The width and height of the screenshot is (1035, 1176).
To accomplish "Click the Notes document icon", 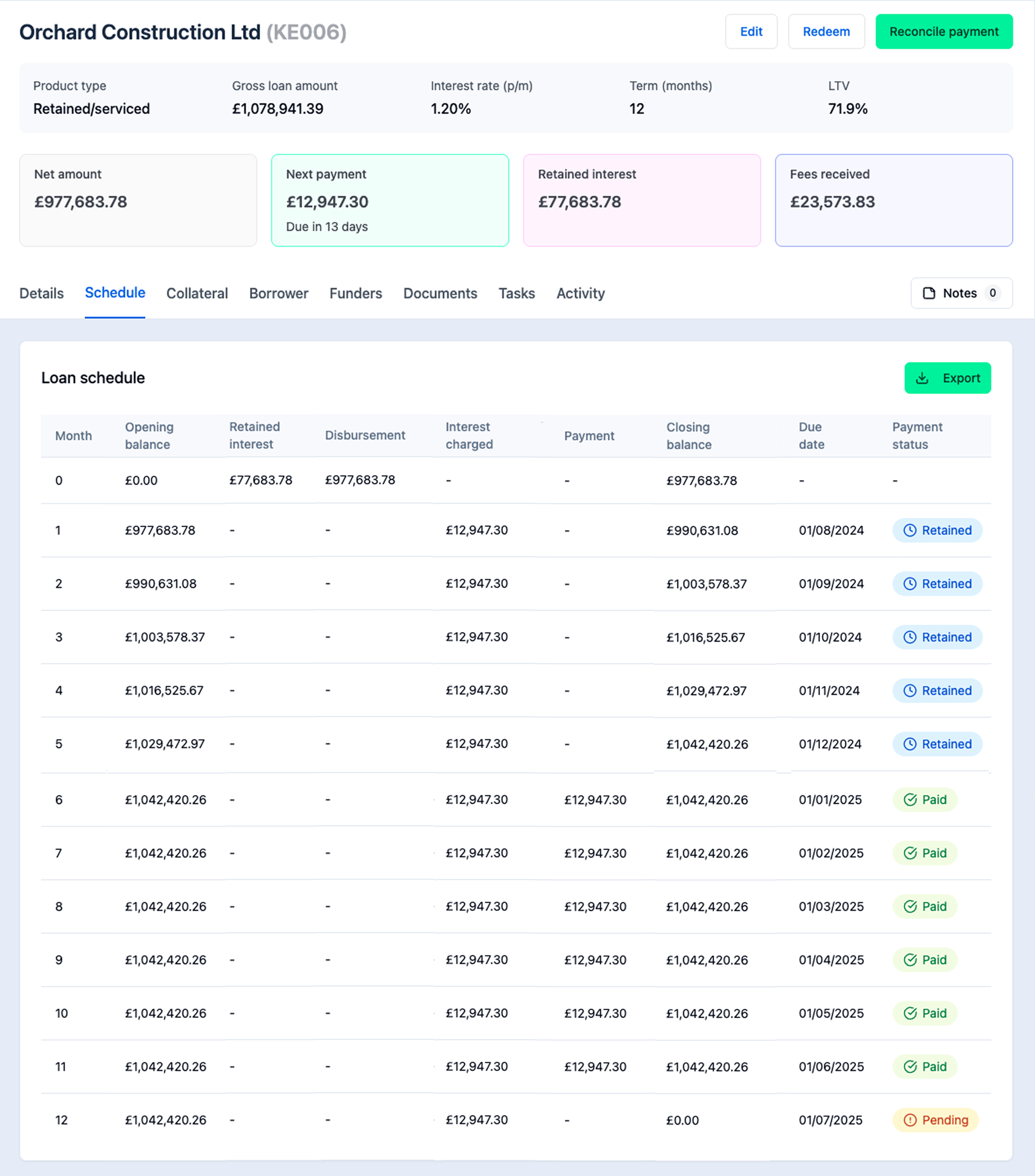I will [929, 294].
